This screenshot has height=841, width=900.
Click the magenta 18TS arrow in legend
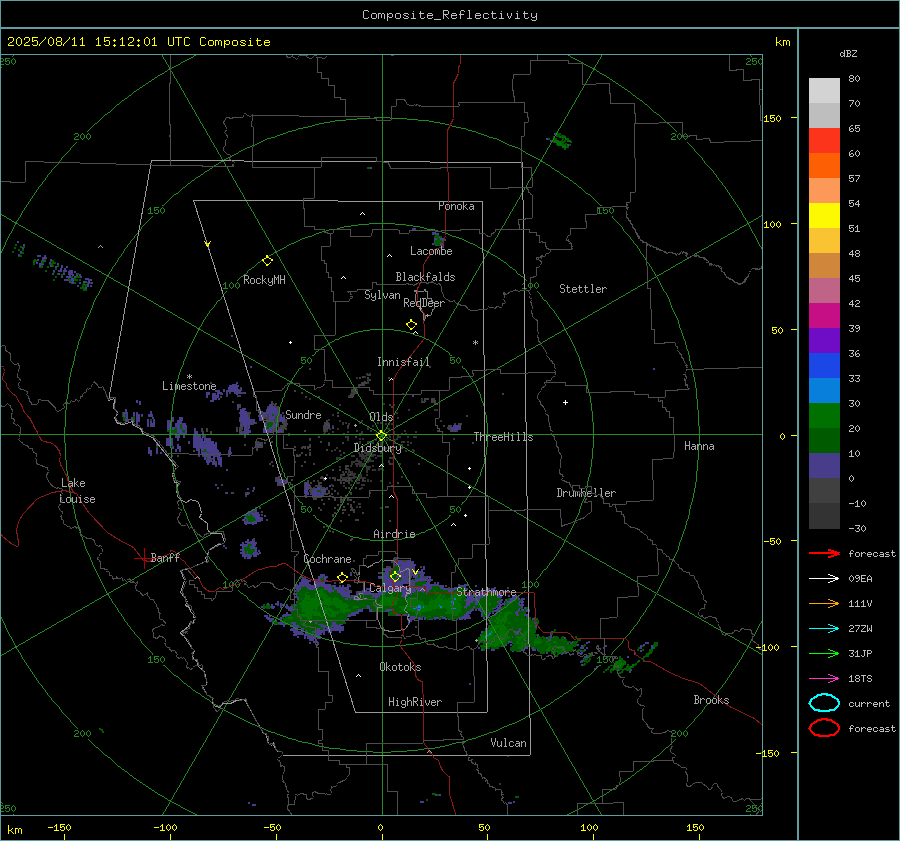click(x=824, y=679)
